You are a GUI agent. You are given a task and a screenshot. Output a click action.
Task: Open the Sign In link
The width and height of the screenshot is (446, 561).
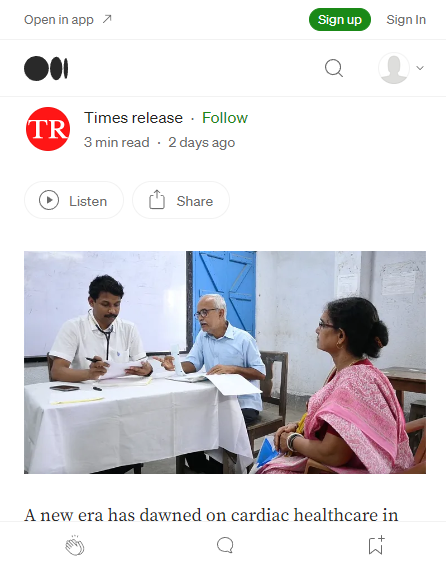[406, 20]
